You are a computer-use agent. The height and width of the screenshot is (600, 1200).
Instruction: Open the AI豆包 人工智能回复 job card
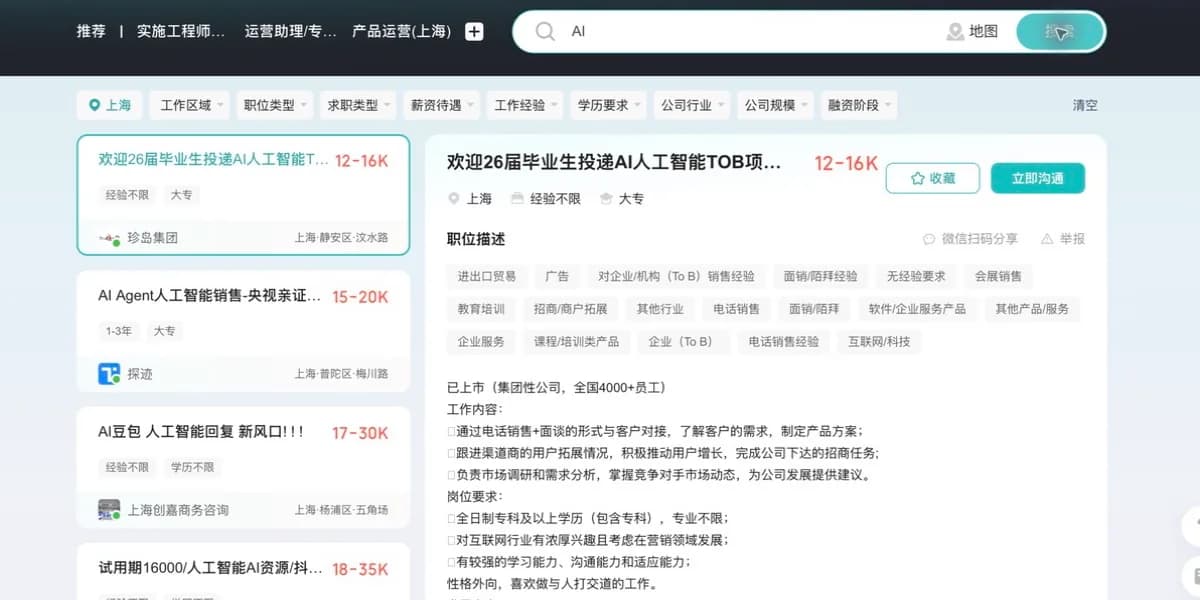pyautogui.click(x=243, y=467)
